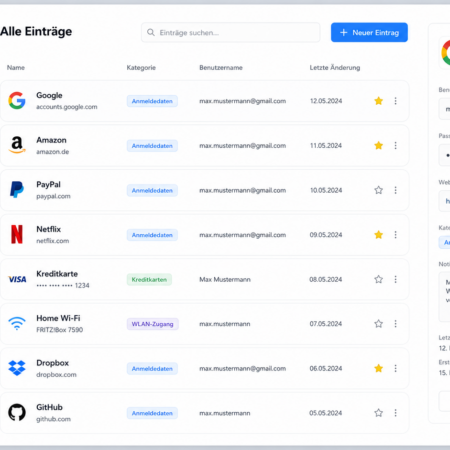Image resolution: width=450 pixels, height=450 pixels.
Task: Select the FRITZ!Box 7590 subtitle
Action: (60, 330)
